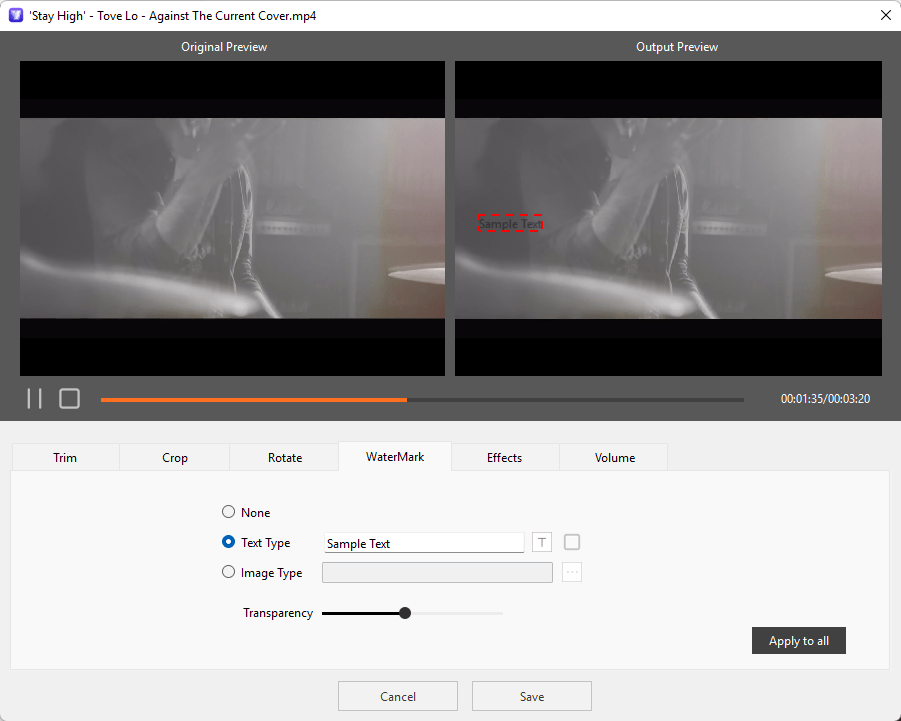Screen dimensions: 901x721
Task: Open the Rotate tab
Action: point(284,457)
